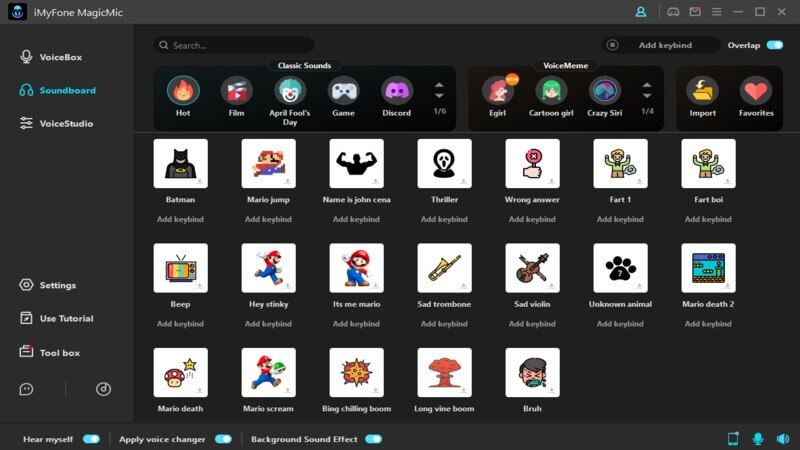Screen dimensions: 800x450
Task: Open the Discord controller icon in title bar
Action: coord(673,12)
